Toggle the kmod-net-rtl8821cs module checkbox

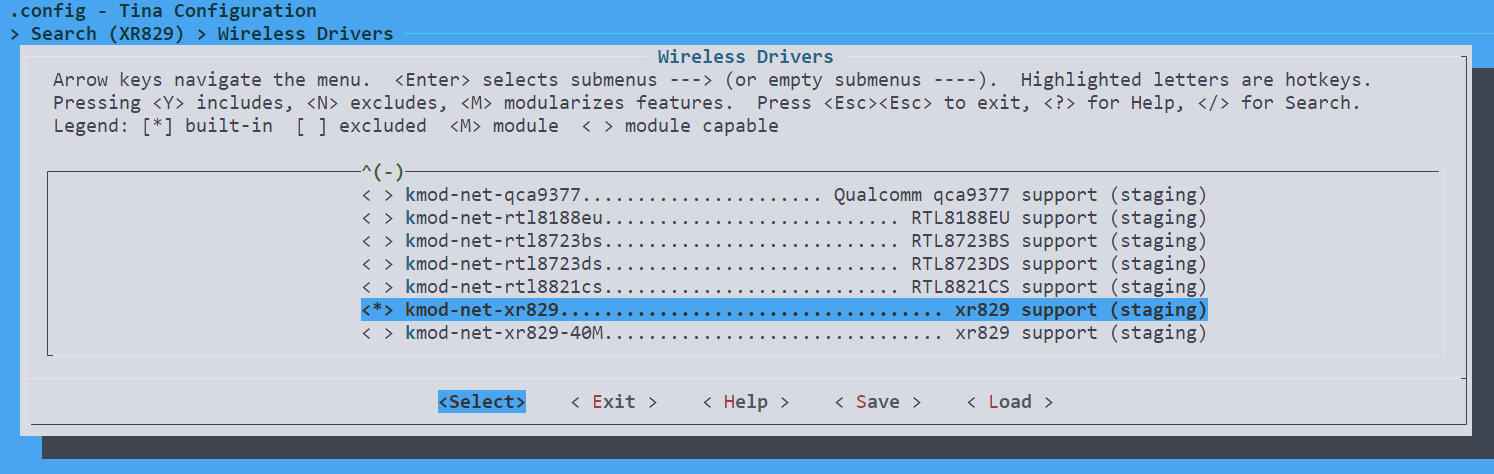coord(378,287)
